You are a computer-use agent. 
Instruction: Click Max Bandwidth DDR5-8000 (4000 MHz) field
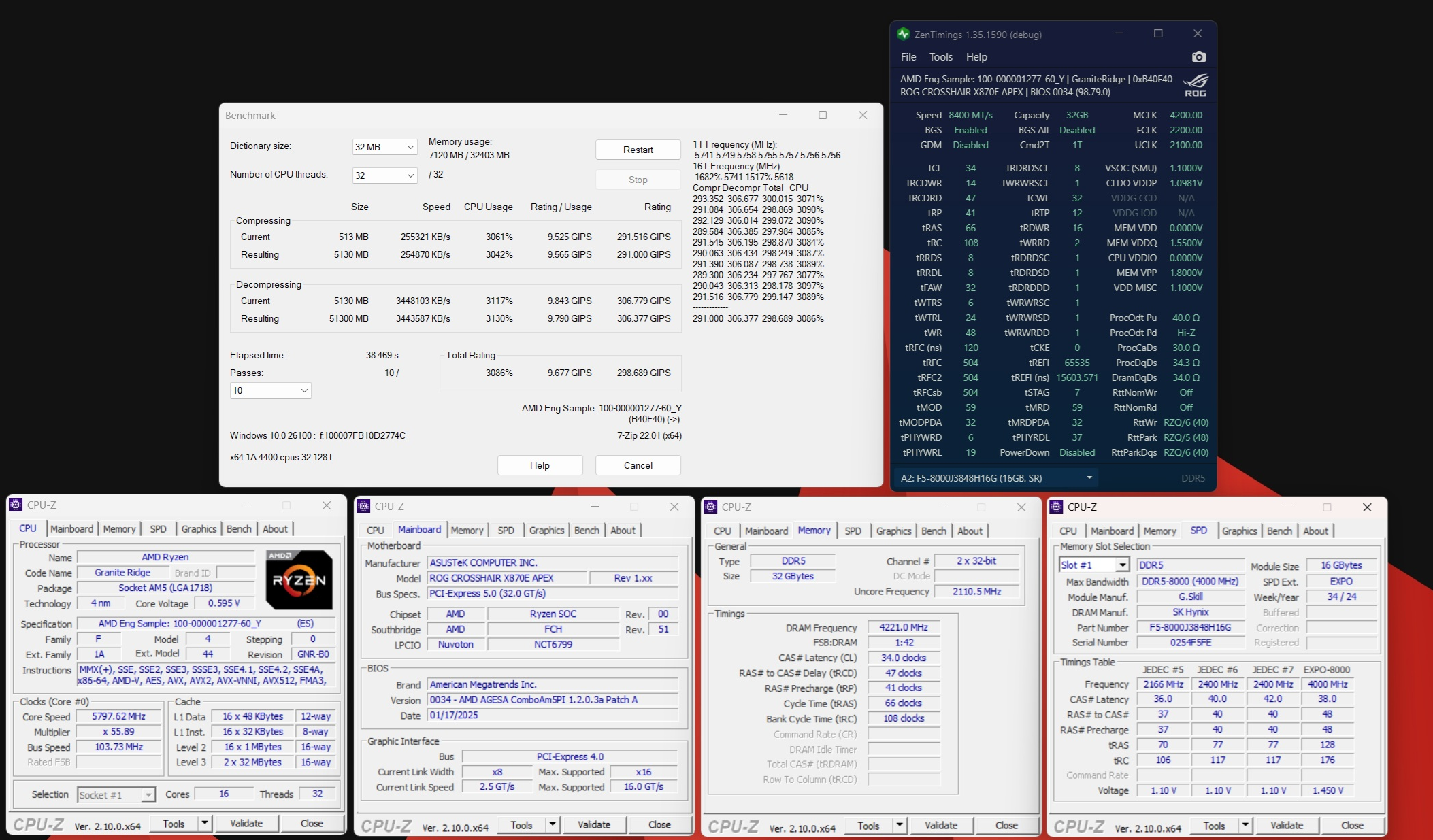pyautogui.click(x=1191, y=582)
